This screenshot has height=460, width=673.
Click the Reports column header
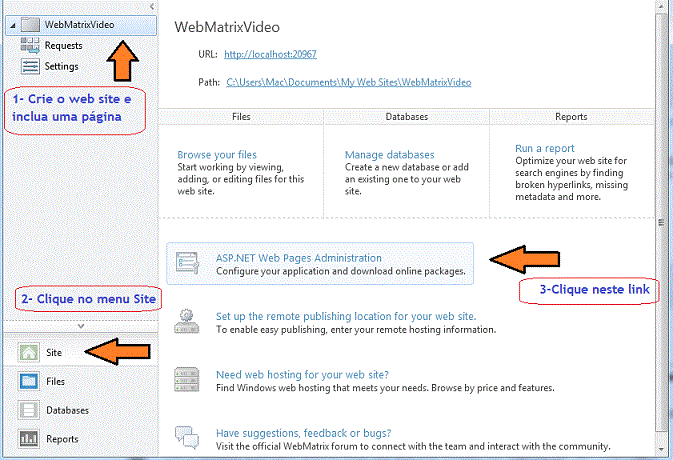coord(571,117)
